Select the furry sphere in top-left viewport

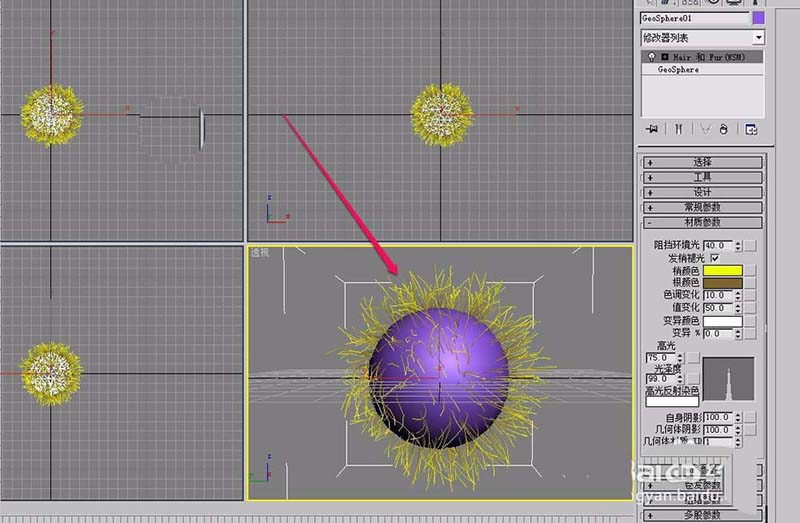click(x=52, y=114)
